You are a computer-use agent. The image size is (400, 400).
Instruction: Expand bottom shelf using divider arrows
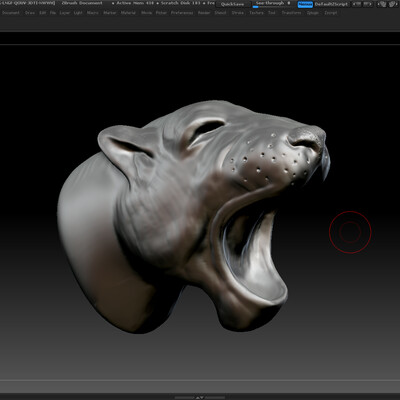[x=200, y=397]
